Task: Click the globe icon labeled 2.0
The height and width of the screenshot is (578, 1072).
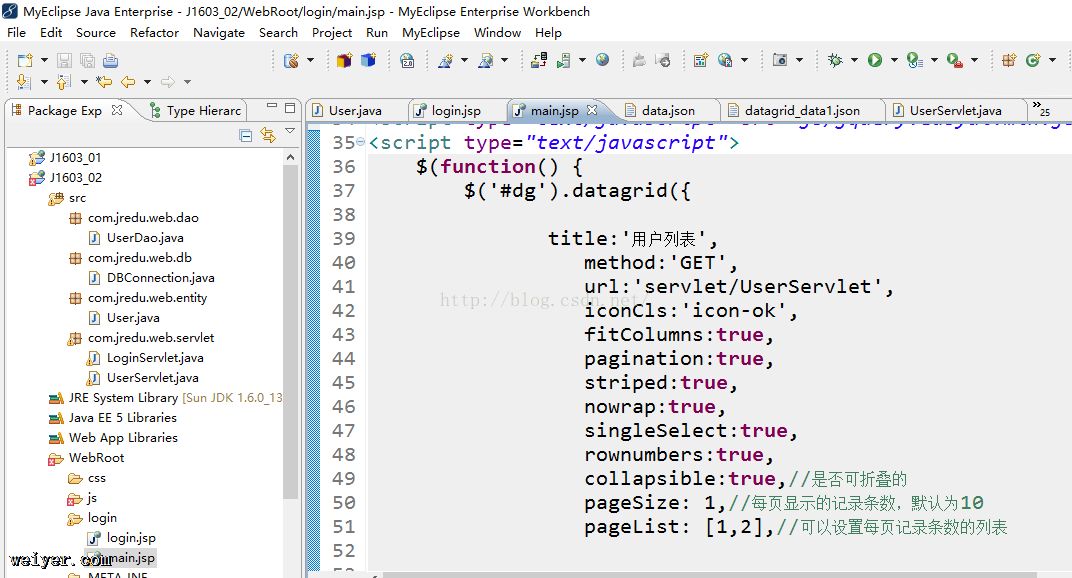Action: tap(407, 60)
